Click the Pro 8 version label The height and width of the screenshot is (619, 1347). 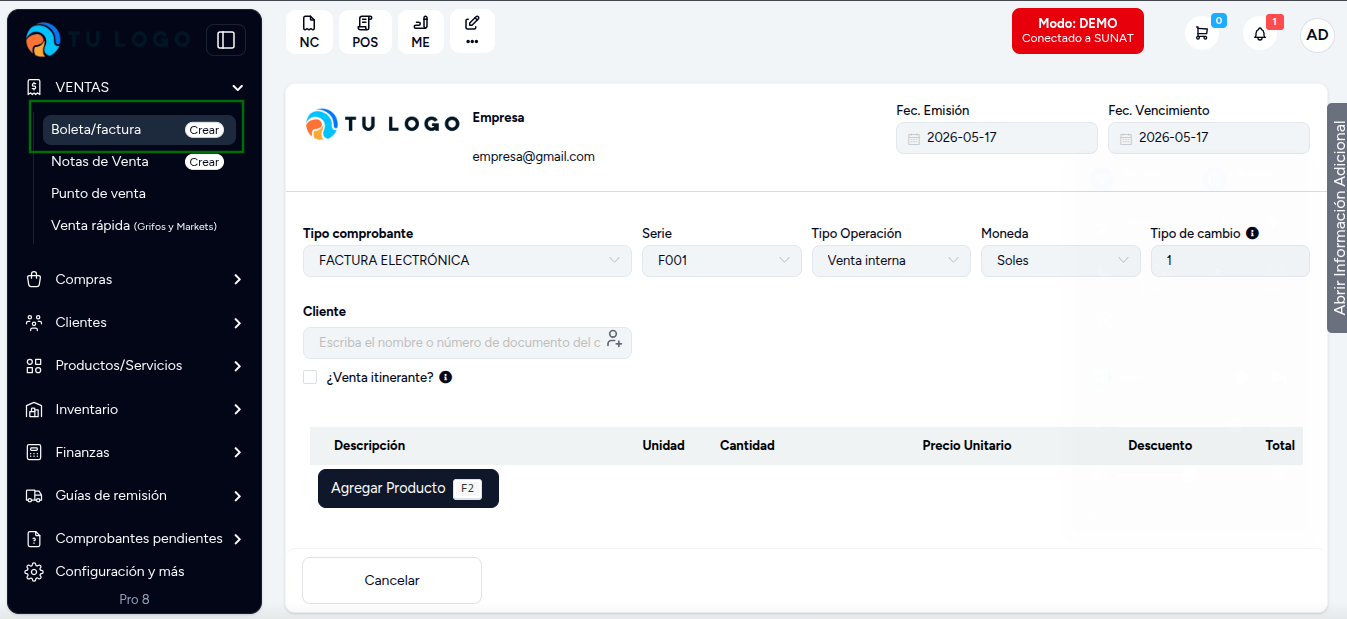coord(134,599)
